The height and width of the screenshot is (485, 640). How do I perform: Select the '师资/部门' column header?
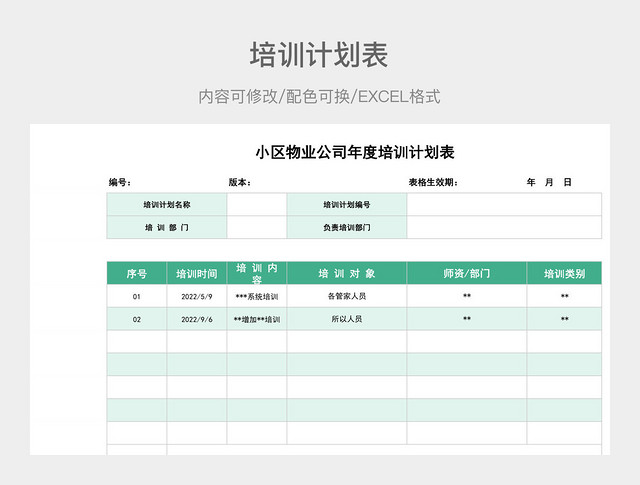pos(467,273)
